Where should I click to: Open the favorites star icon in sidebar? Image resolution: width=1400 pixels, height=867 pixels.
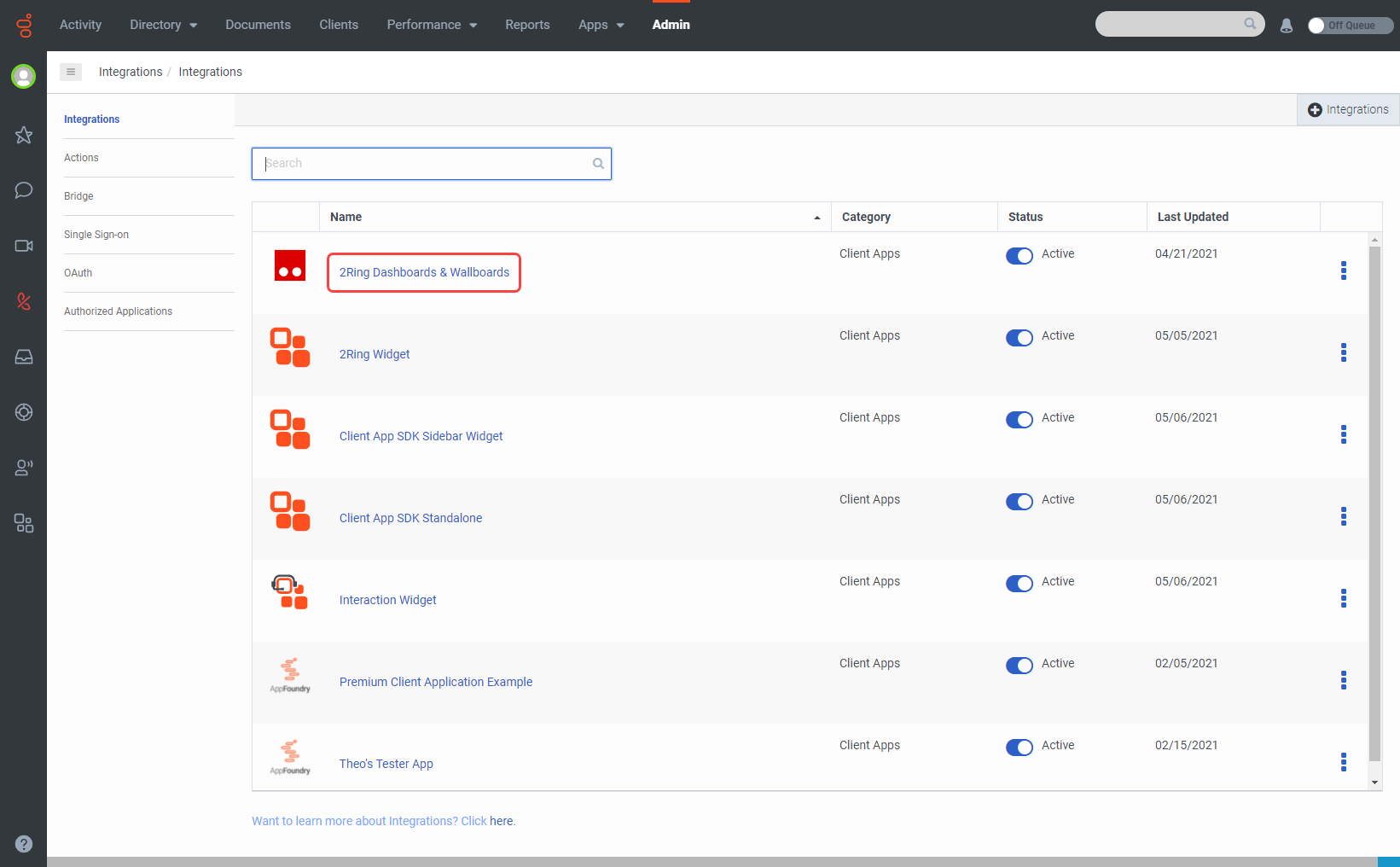tap(24, 135)
